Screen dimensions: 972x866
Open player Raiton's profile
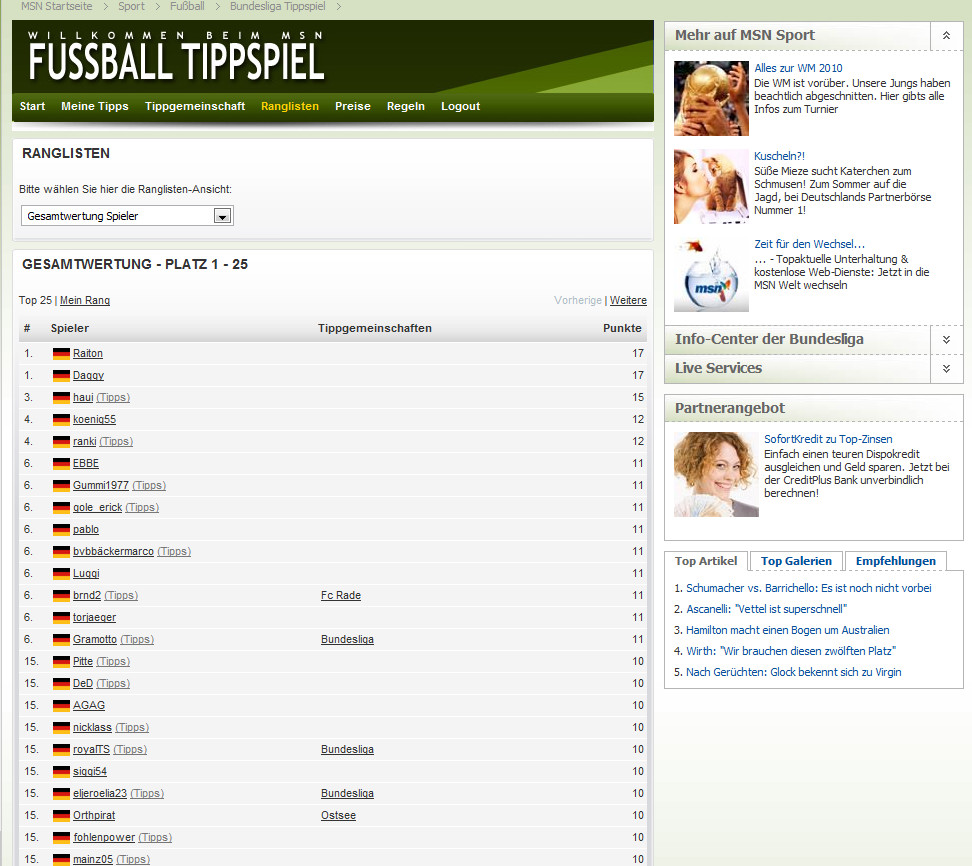[87, 353]
